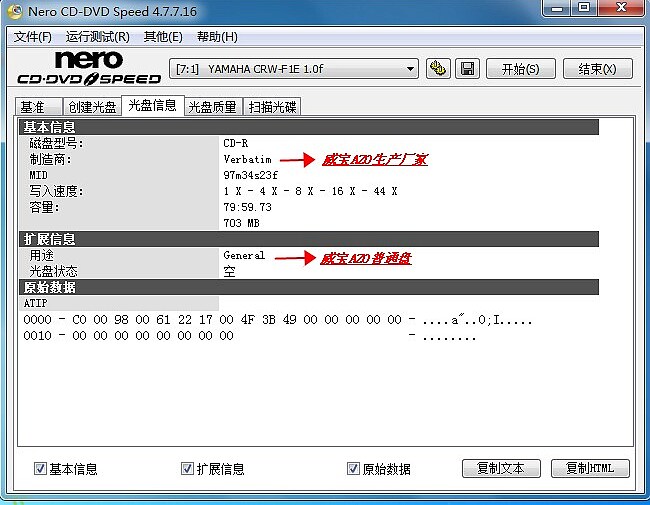650x505 pixels.
Task: Click the 写入速度 label
Action: [56, 191]
